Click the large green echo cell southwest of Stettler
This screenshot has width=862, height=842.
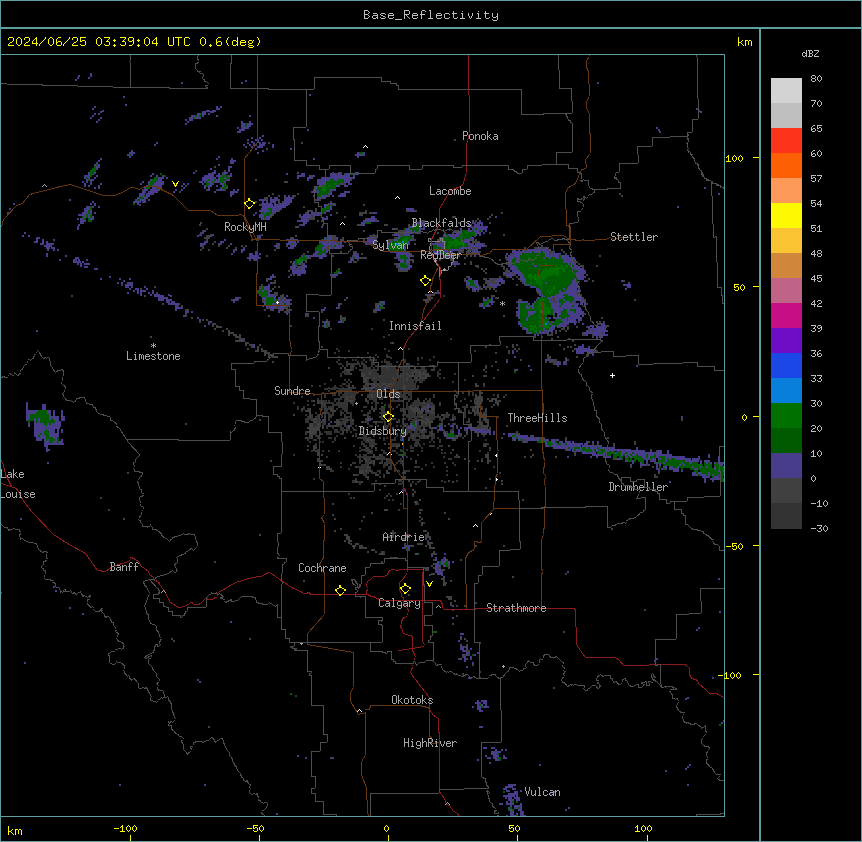(x=547, y=290)
